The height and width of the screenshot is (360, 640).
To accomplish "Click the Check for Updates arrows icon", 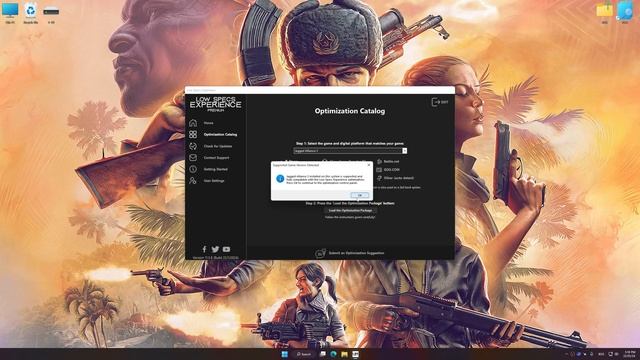I will (x=193, y=146).
